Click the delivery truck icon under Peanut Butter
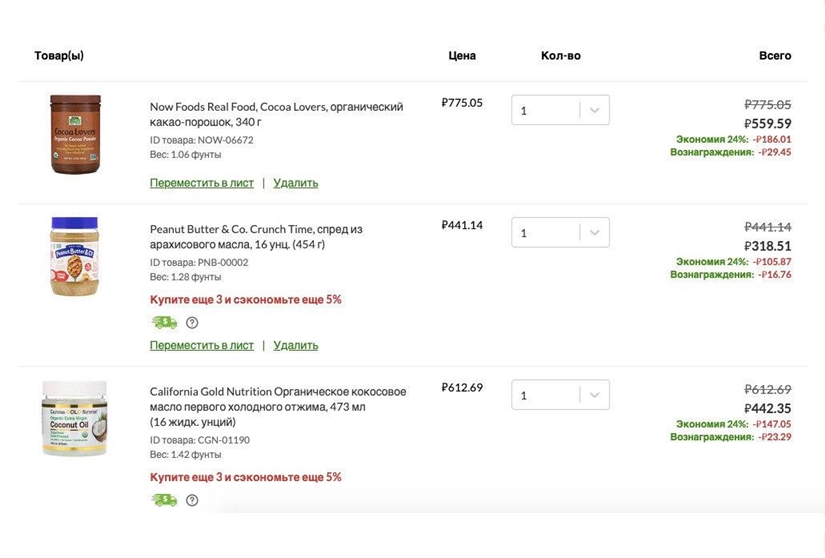 click(164, 323)
